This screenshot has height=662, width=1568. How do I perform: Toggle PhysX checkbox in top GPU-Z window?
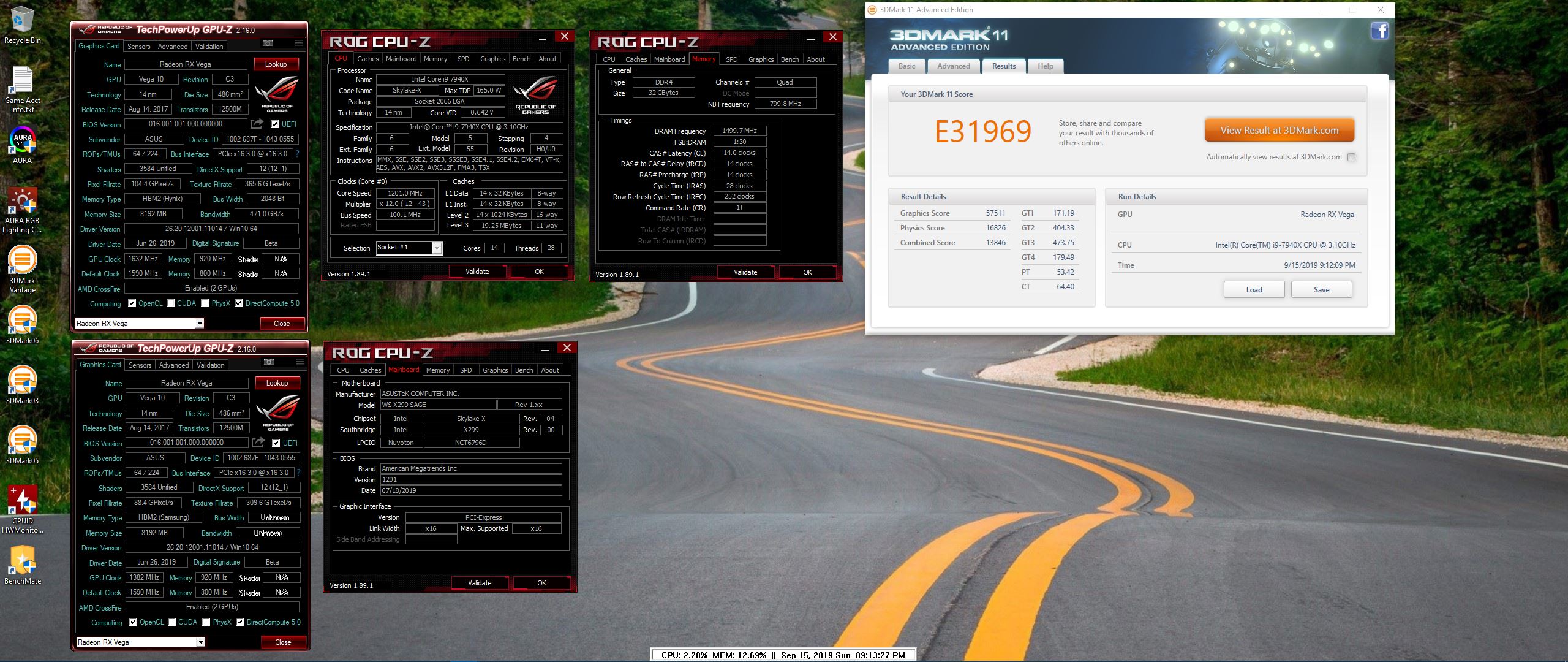coord(205,303)
